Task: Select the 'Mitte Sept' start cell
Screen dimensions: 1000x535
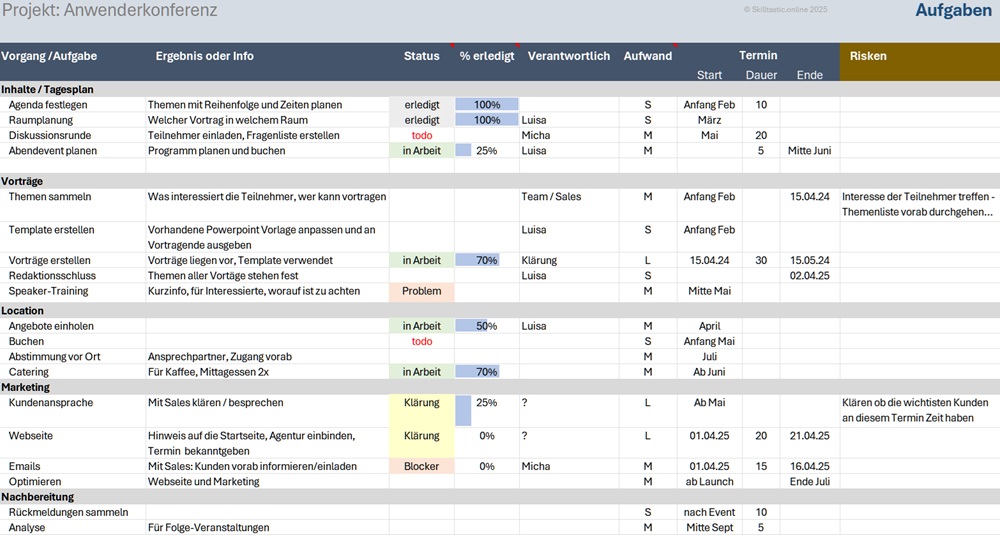Action: pyautogui.click(x=709, y=527)
